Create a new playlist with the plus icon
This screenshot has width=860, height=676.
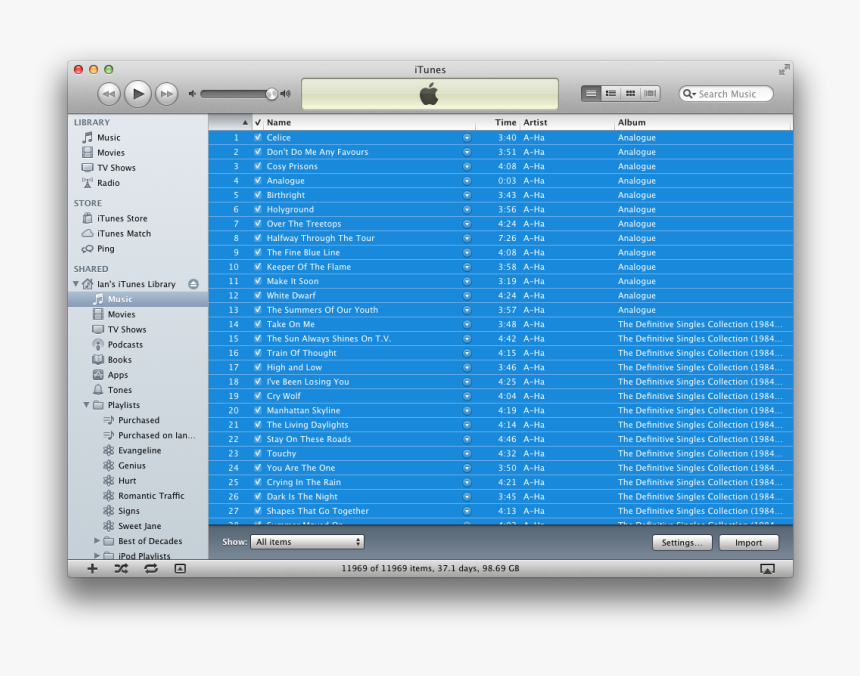pos(92,568)
